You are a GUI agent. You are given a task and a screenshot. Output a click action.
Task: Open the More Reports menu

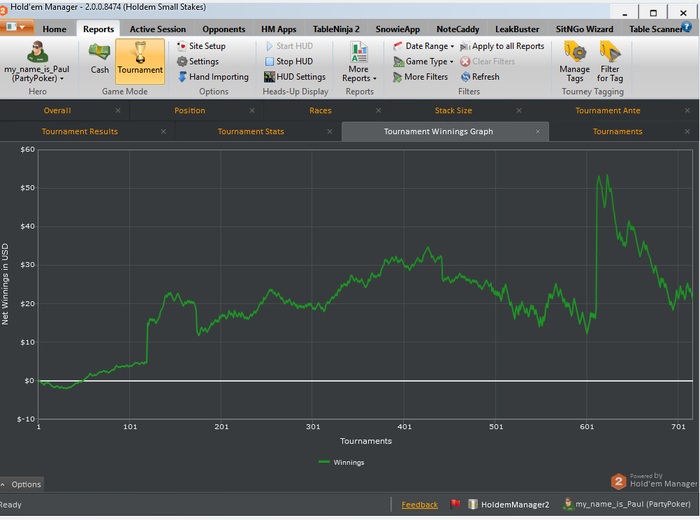(x=359, y=62)
